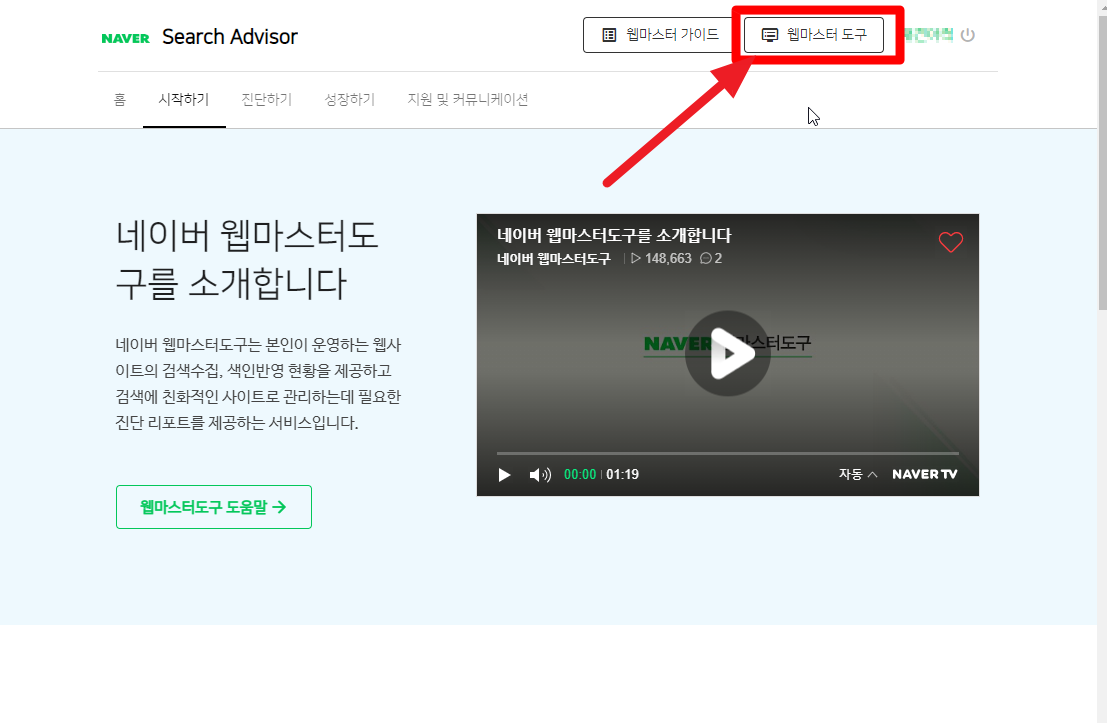The height and width of the screenshot is (723, 1107).
Task: Click the video title 네이버 웹마스터도구를 소개합니다
Action: 614,236
